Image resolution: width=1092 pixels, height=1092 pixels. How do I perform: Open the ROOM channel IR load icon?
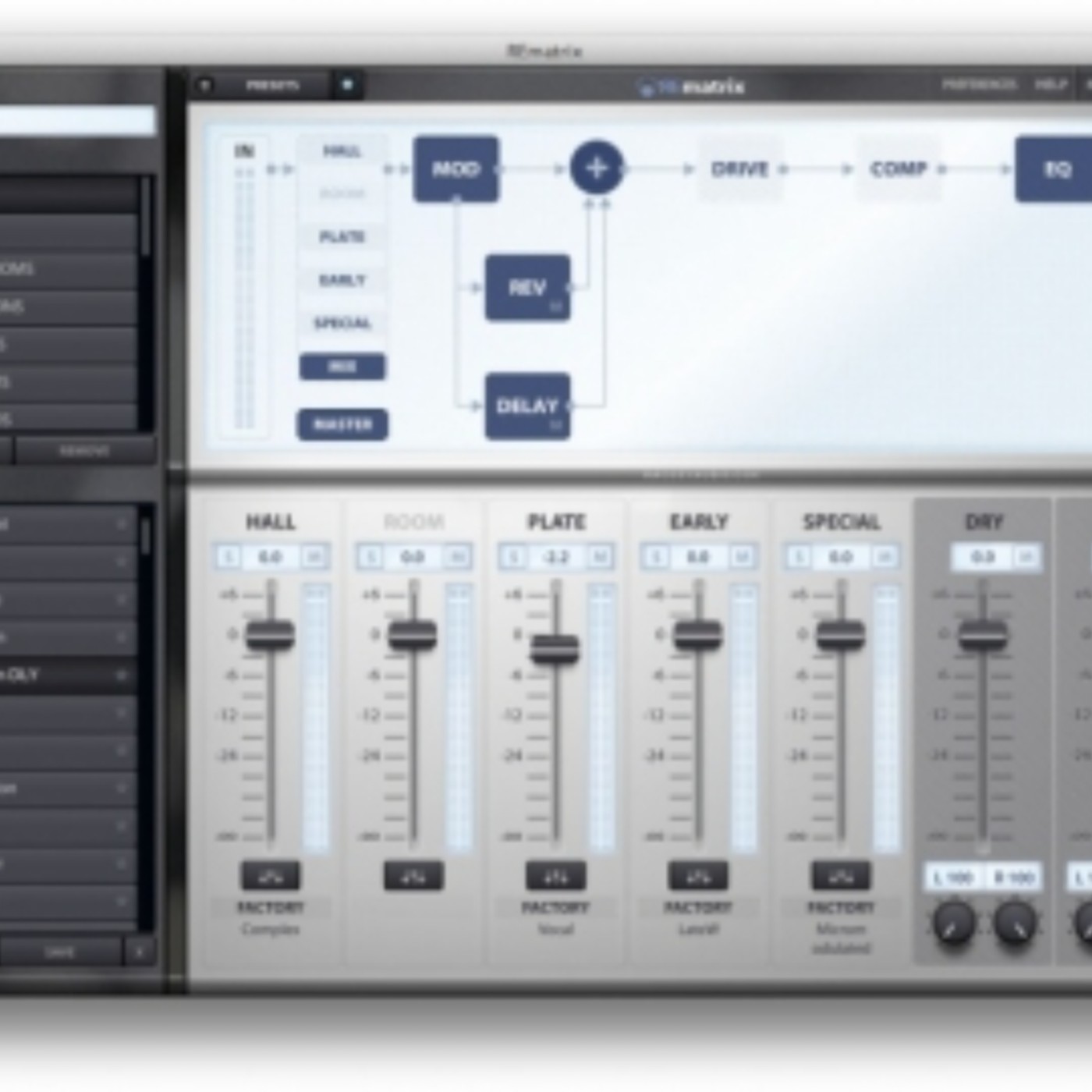pos(413,876)
